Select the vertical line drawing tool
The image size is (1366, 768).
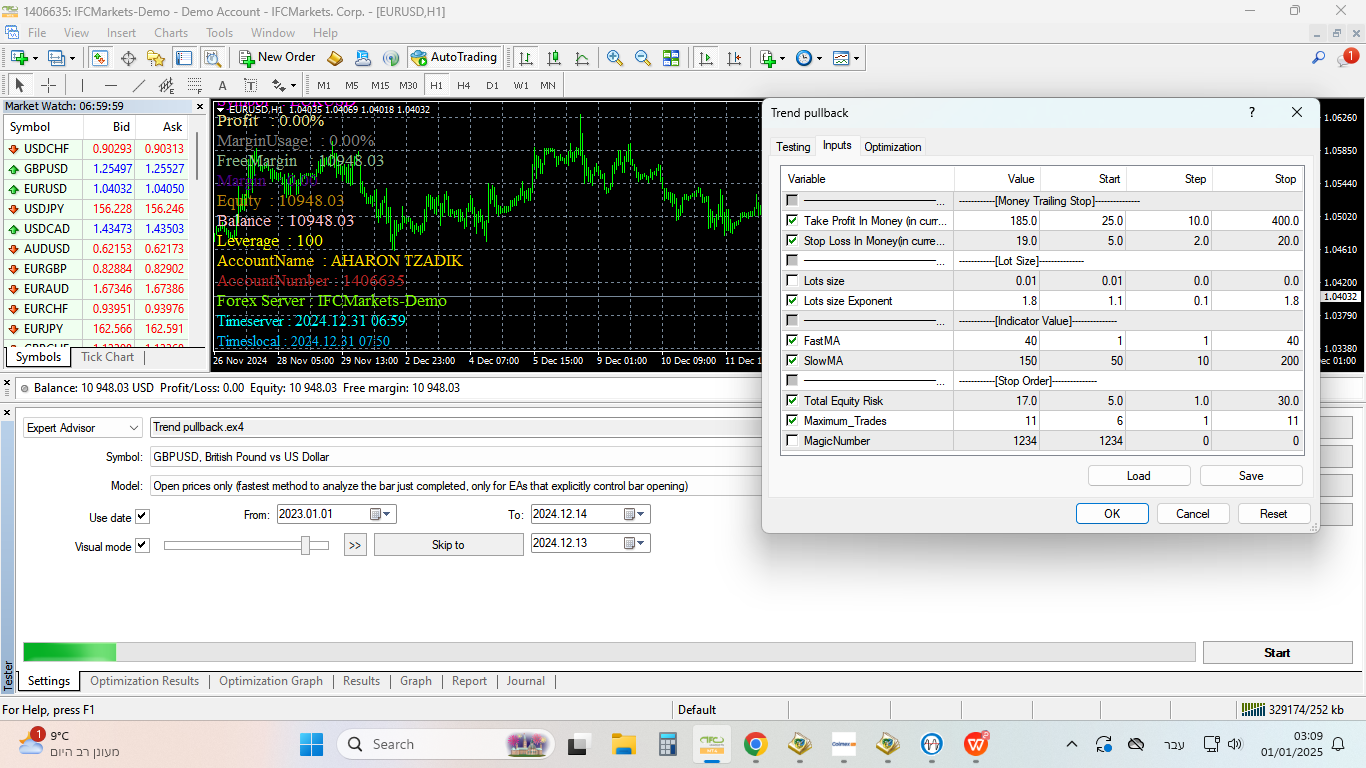point(82,85)
